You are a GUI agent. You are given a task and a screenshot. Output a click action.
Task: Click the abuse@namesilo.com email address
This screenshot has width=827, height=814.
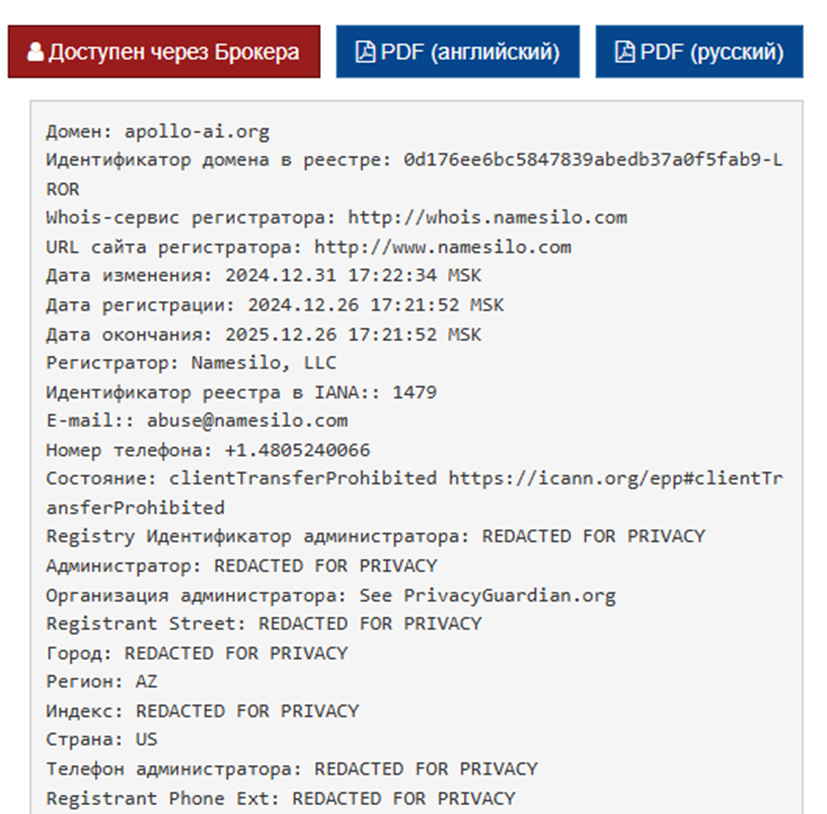coord(247,420)
